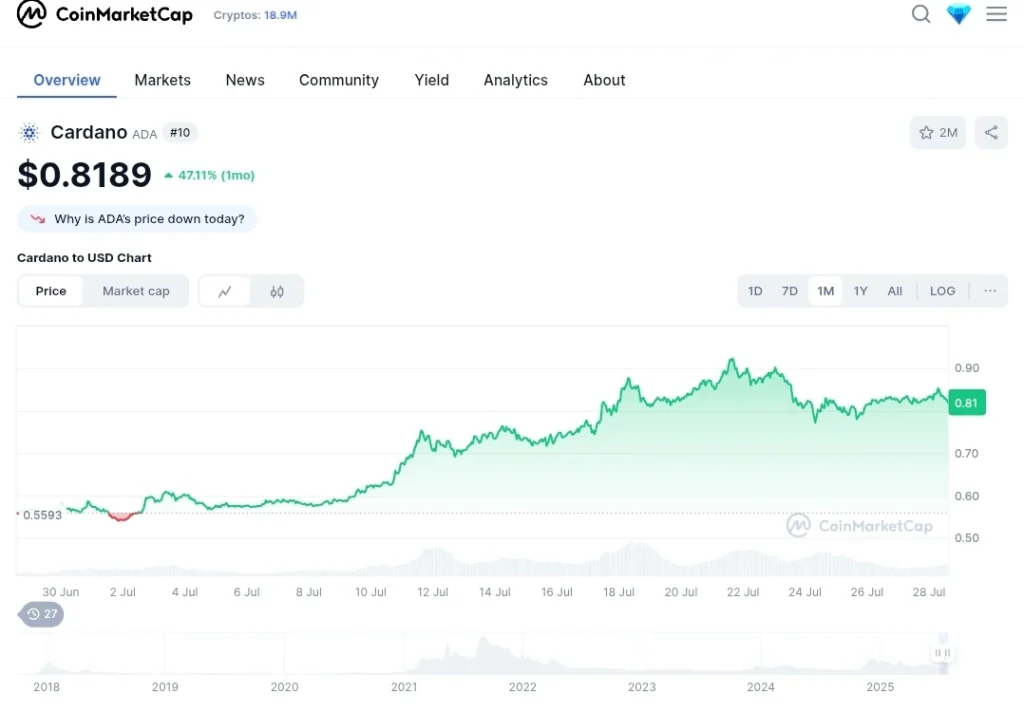The width and height of the screenshot is (1024, 713).
Task: Click the share icon button
Action: 991,133
